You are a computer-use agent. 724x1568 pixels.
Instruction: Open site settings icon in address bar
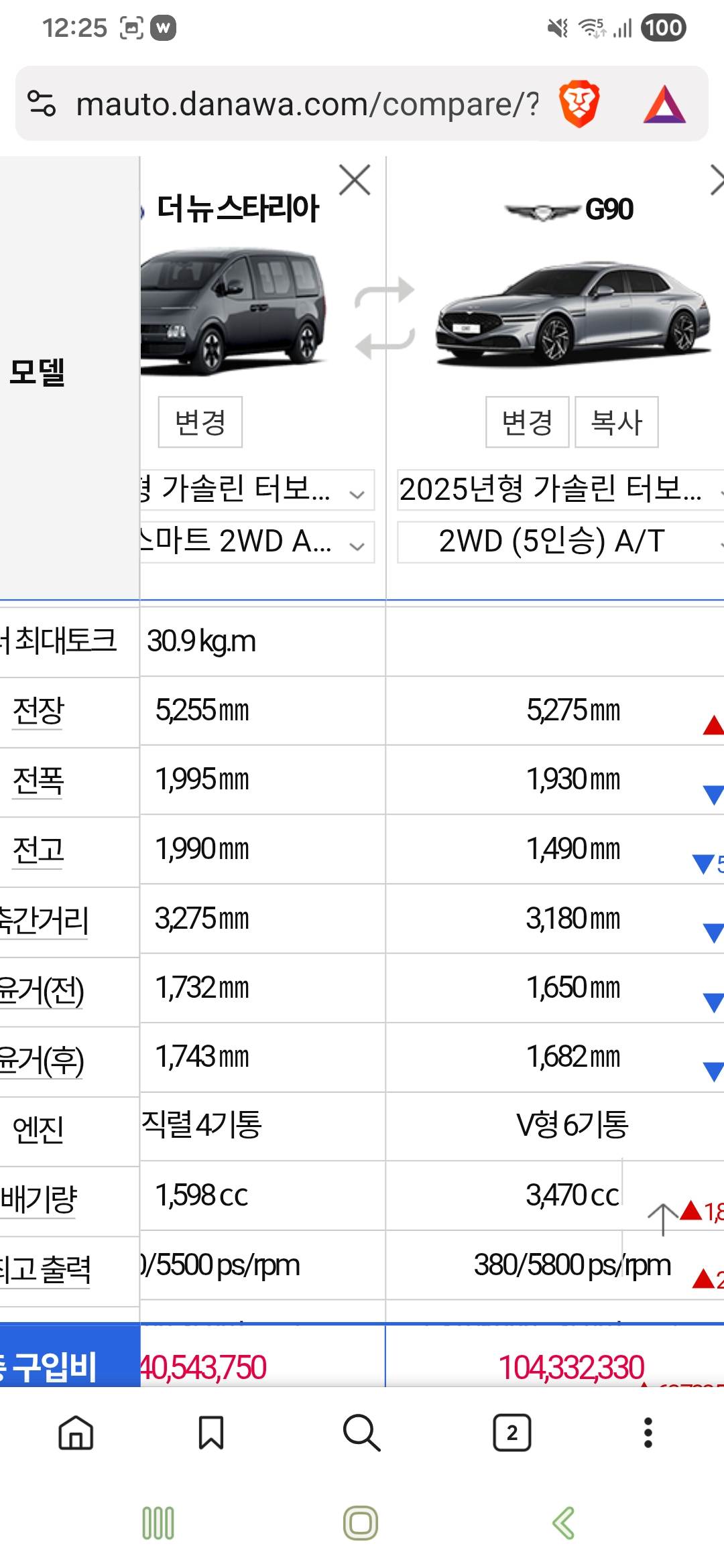click(42, 104)
